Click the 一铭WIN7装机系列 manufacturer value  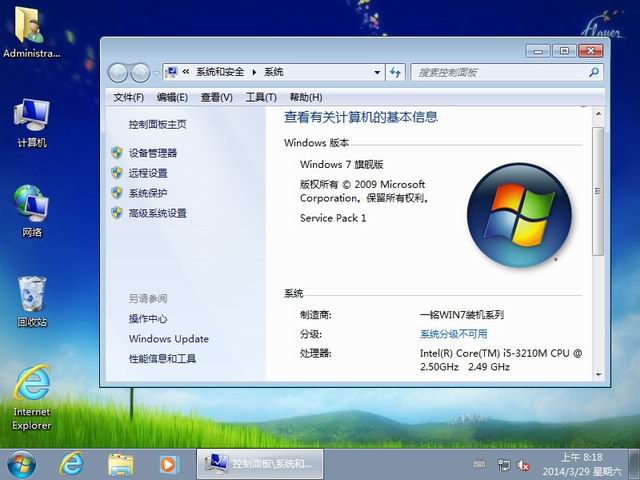coord(462,315)
